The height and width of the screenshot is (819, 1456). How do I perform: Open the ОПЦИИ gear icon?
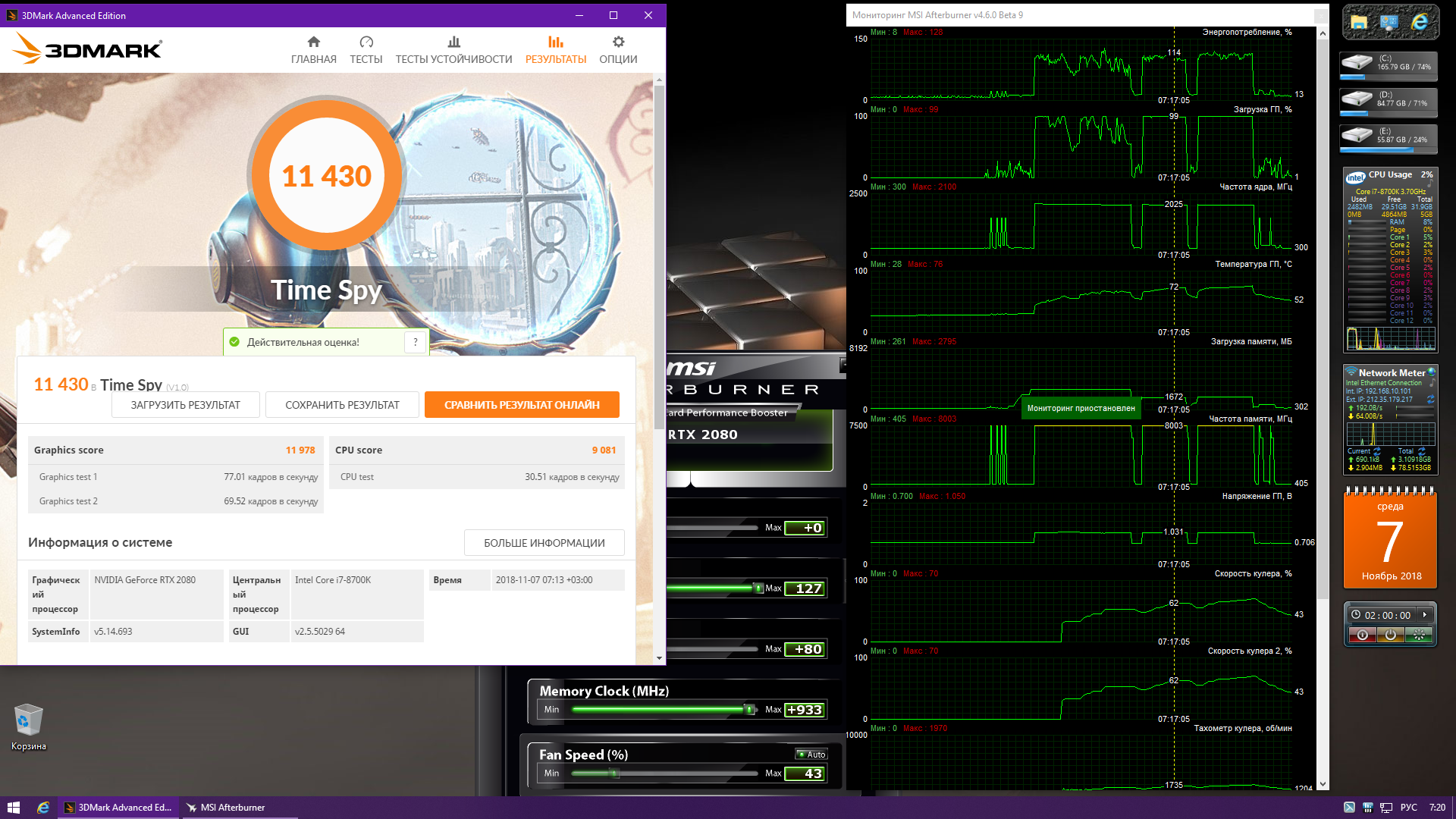(618, 42)
